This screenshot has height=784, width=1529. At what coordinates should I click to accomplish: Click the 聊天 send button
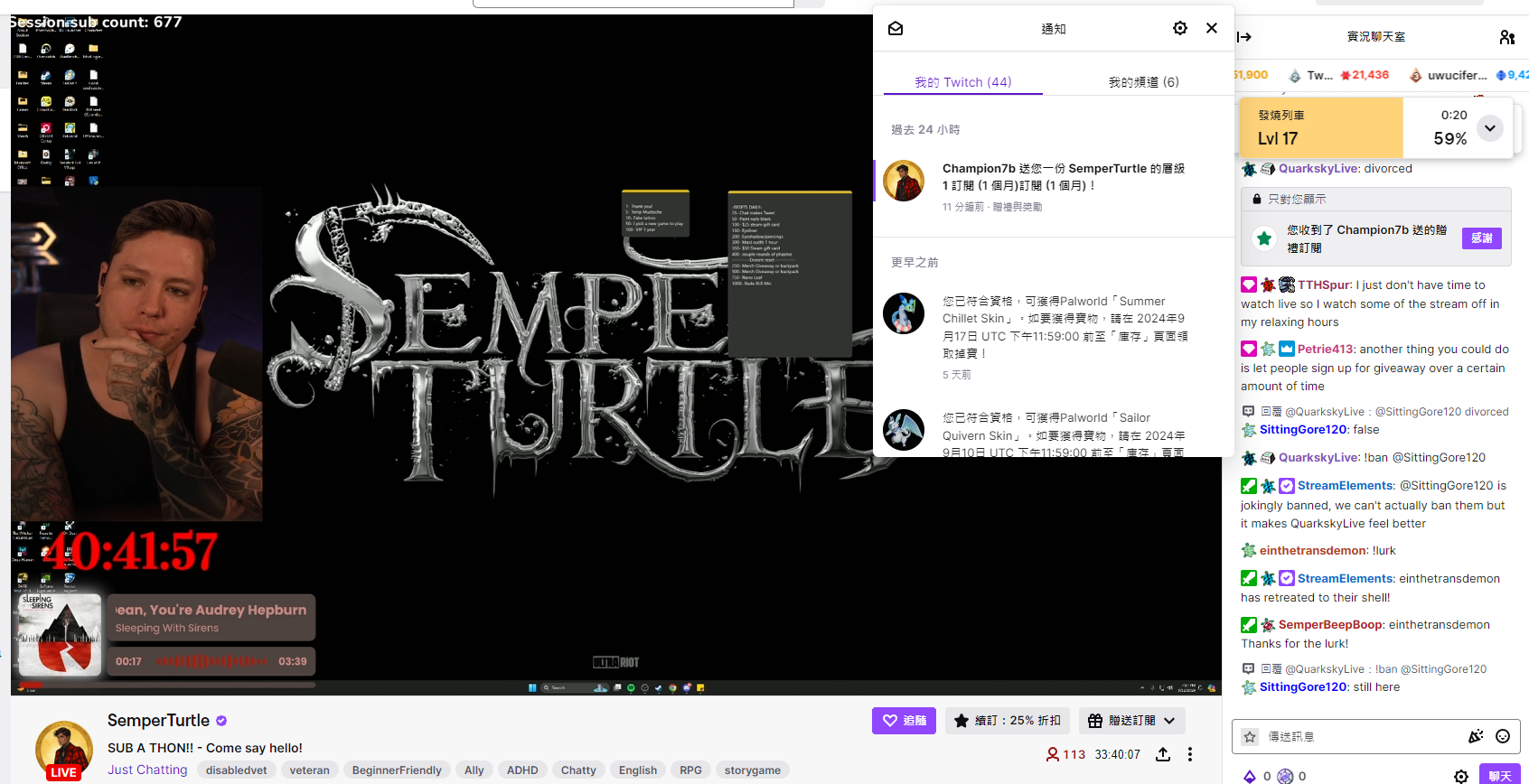coord(1499,775)
